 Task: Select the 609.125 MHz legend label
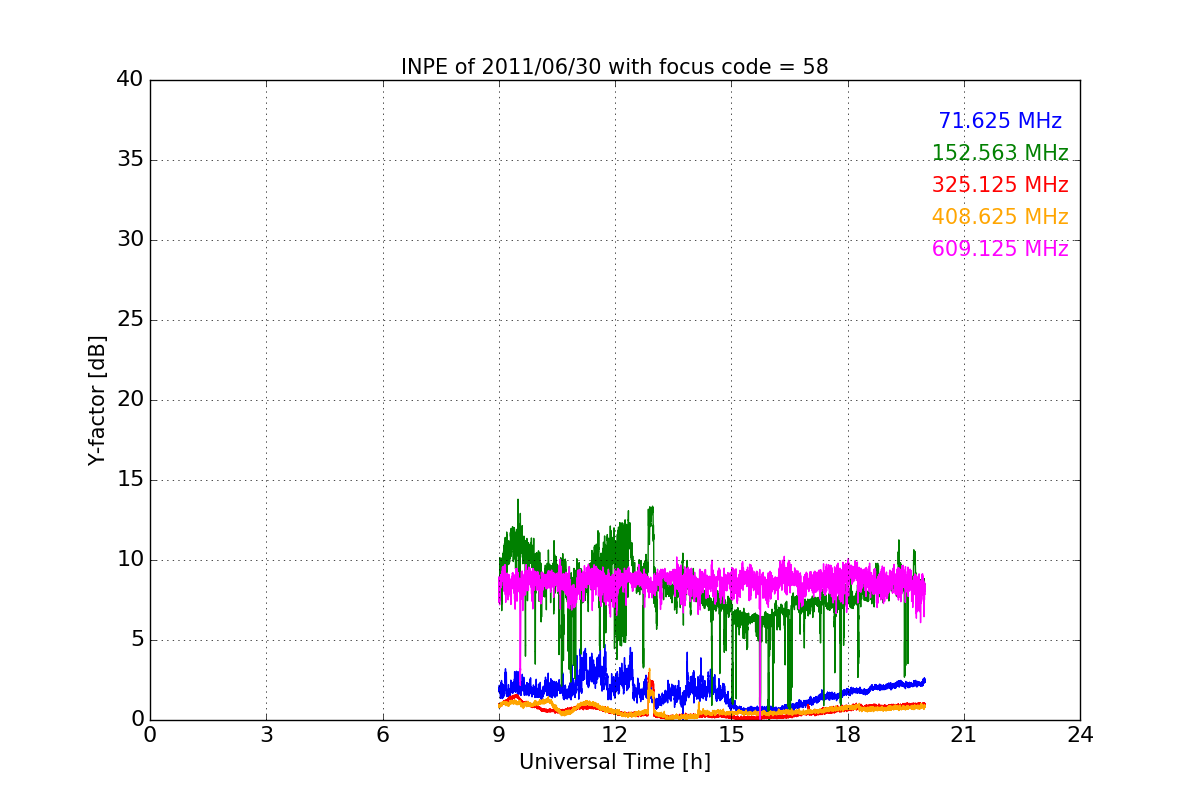[1000, 249]
